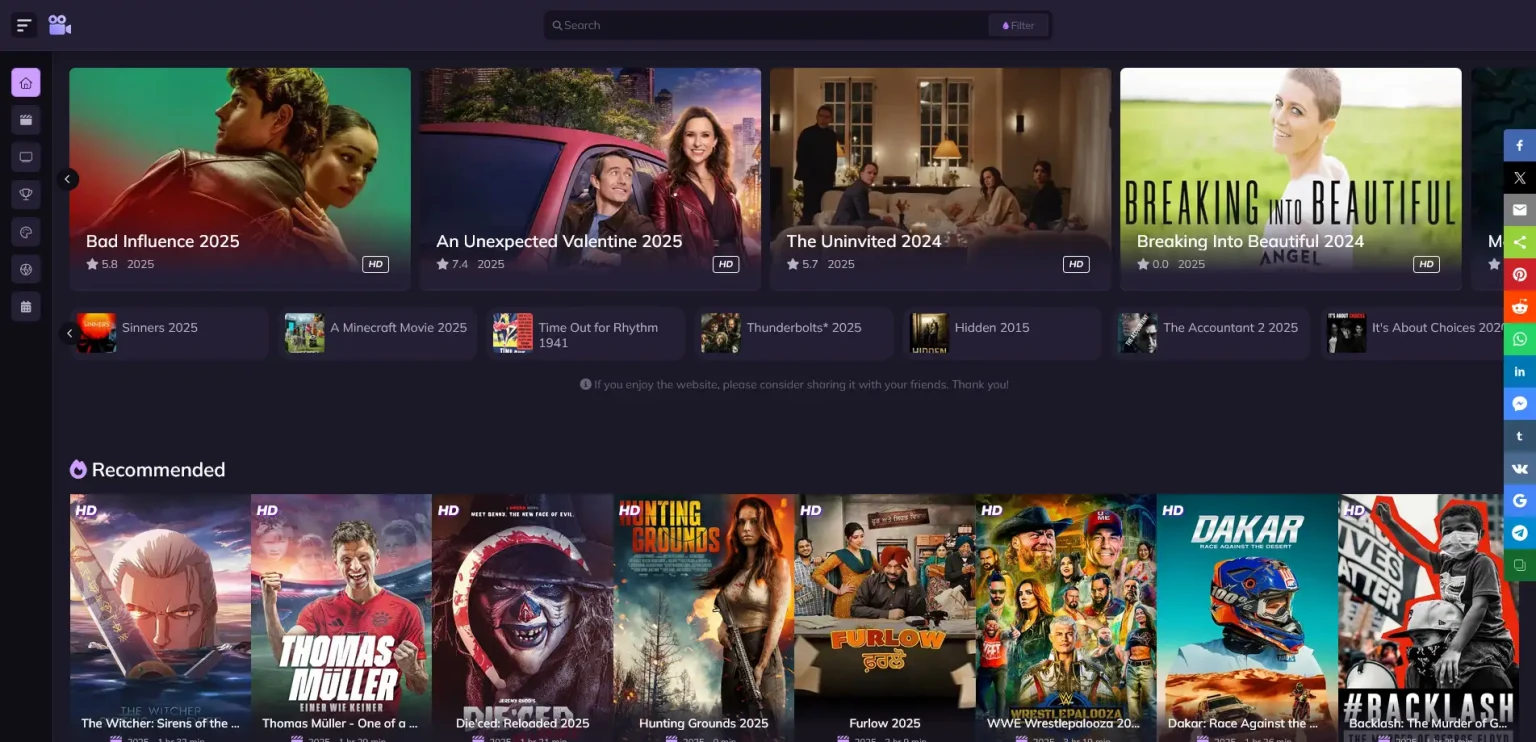Open The Witcher: Sirens poster
The image size is (1536, 742).
coord(160,618)
